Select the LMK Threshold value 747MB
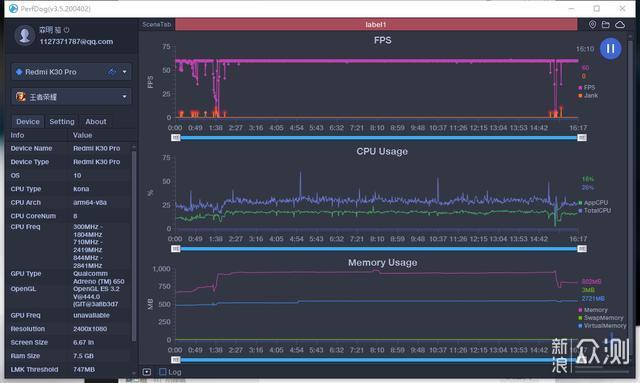The width and height of the screenshot is (640, 383). pos(84,370)
